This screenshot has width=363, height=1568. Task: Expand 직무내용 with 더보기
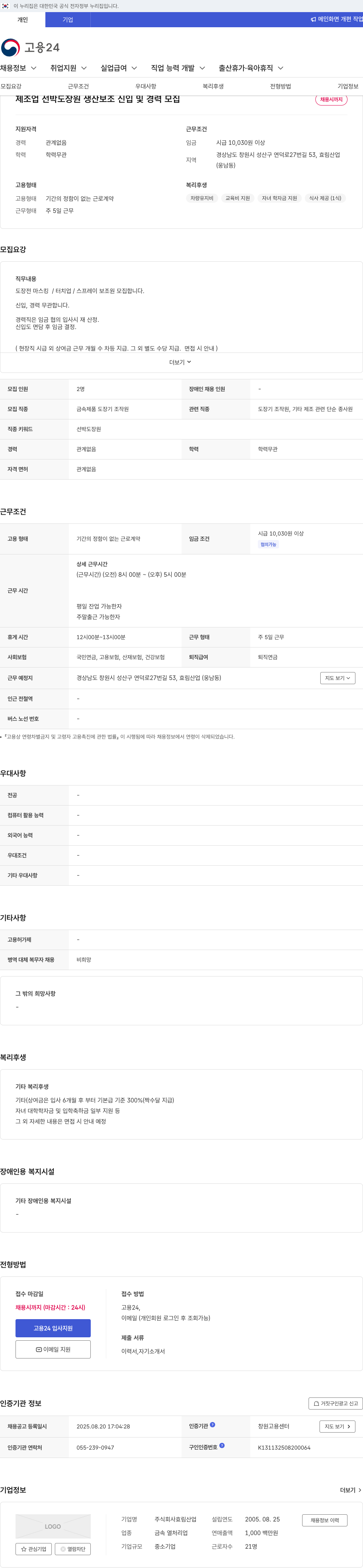180,362
